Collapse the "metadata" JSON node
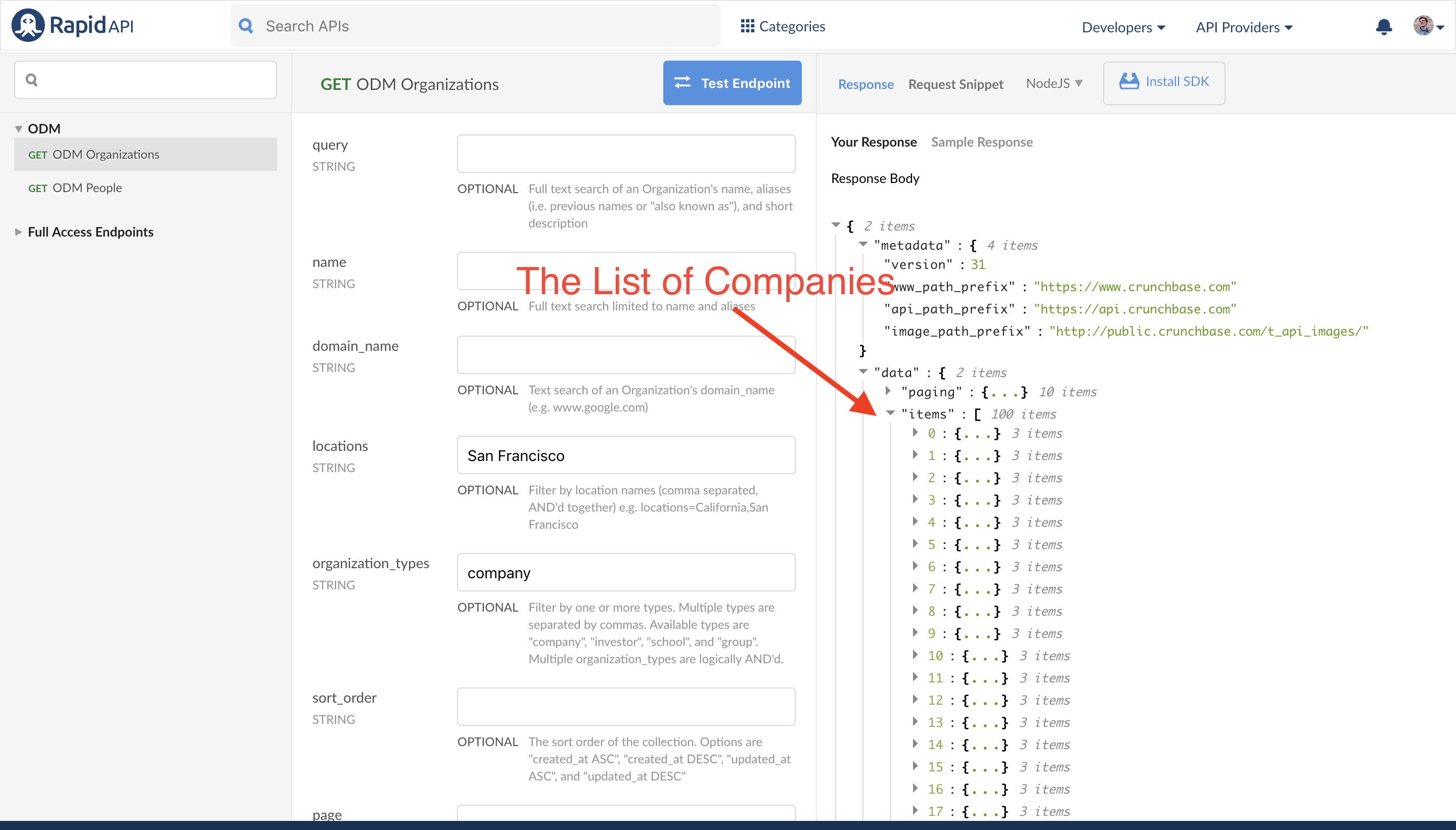The image size is (1456, 830). (x=863, y=245)
